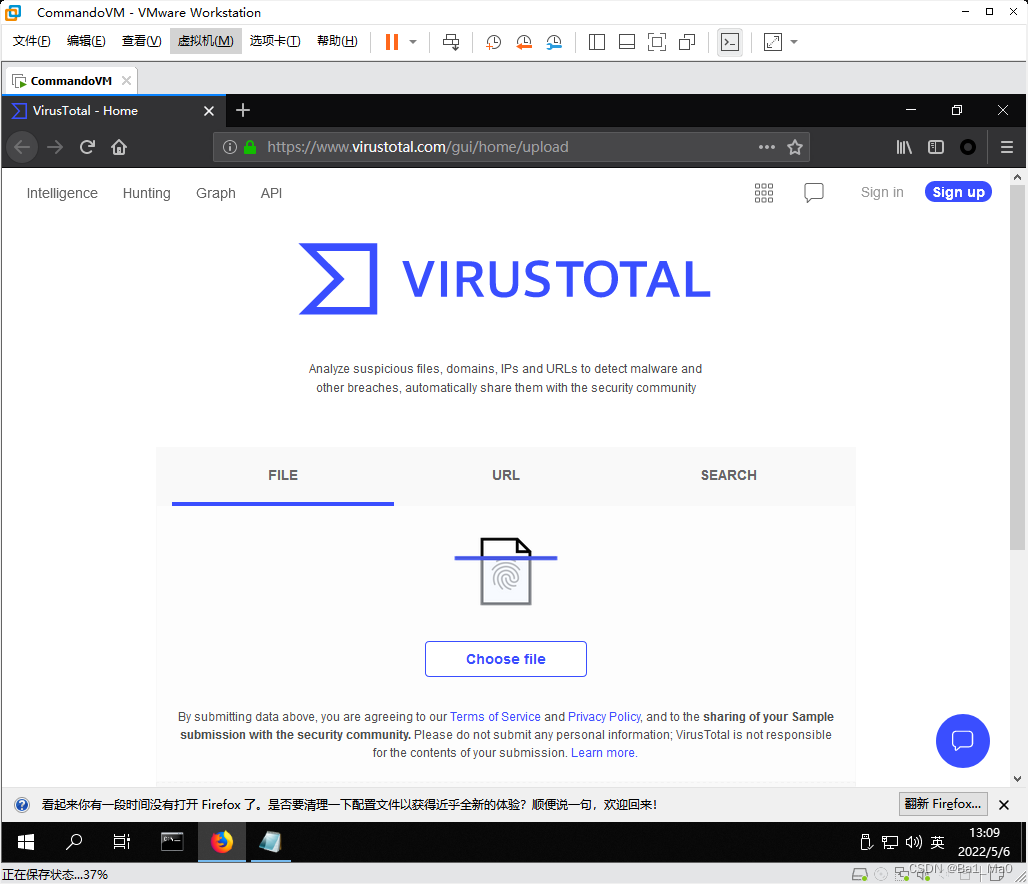
Task: Open the power options dropdown arrow
Action: tap(413, 42)
